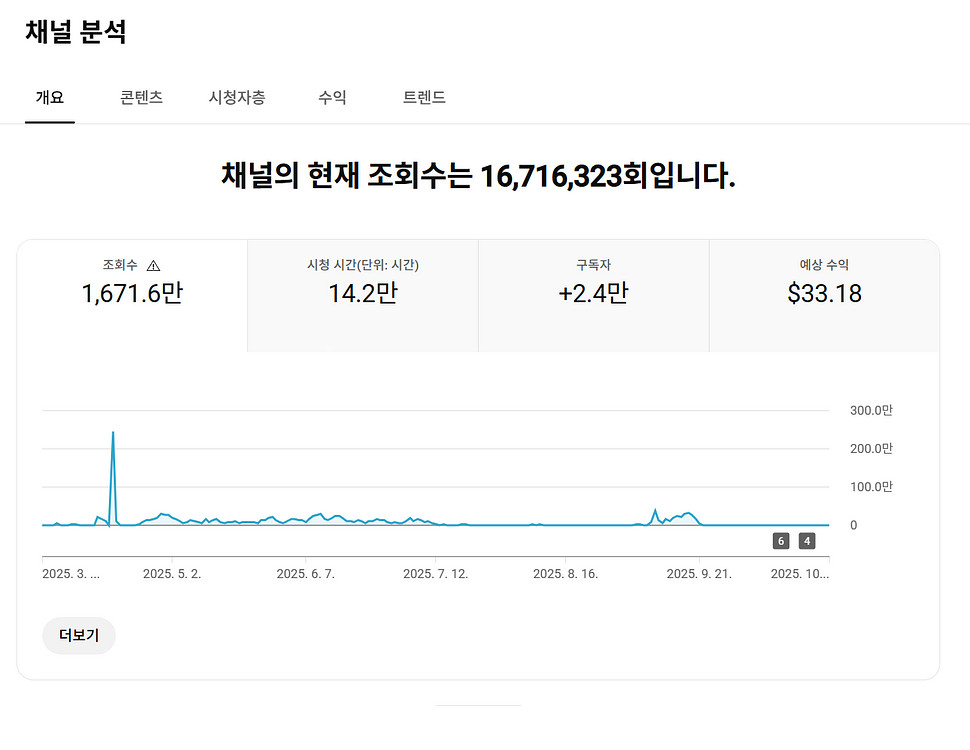Click the dark 6 badge below the chart

pos(780,540)
